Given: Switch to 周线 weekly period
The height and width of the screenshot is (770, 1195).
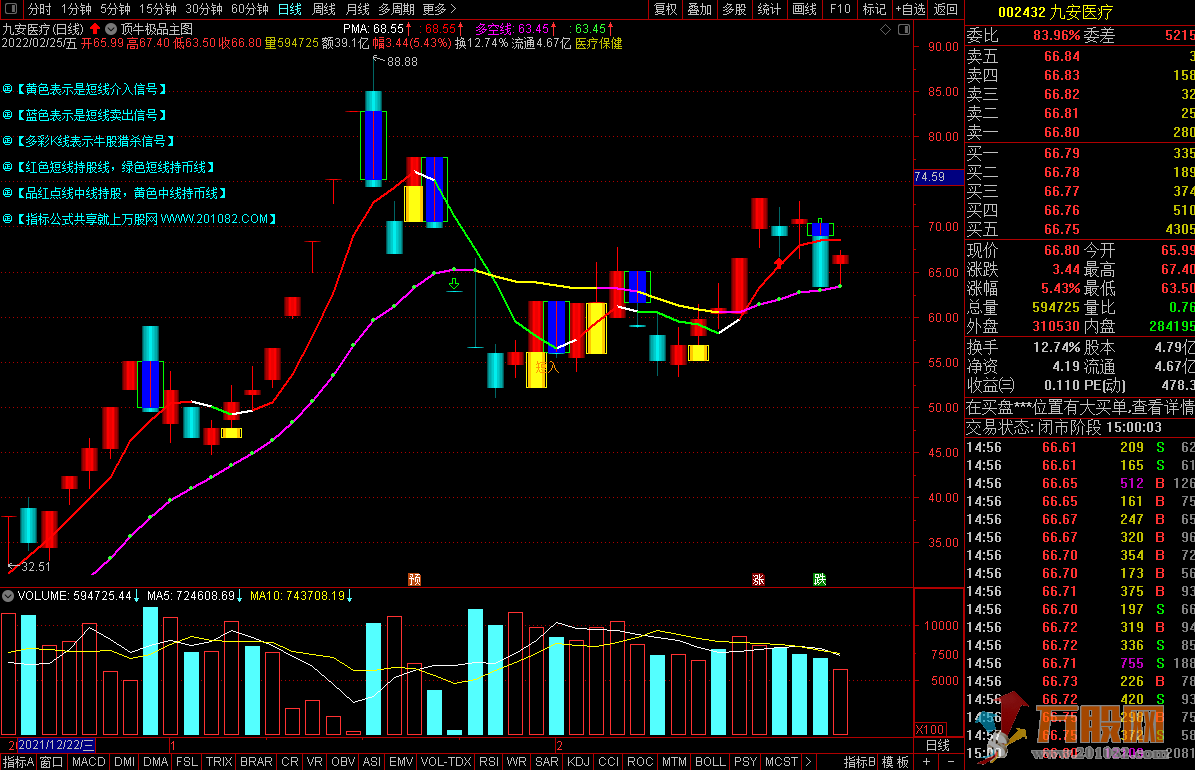Looking at the screenshot, I should coord(324,9).
